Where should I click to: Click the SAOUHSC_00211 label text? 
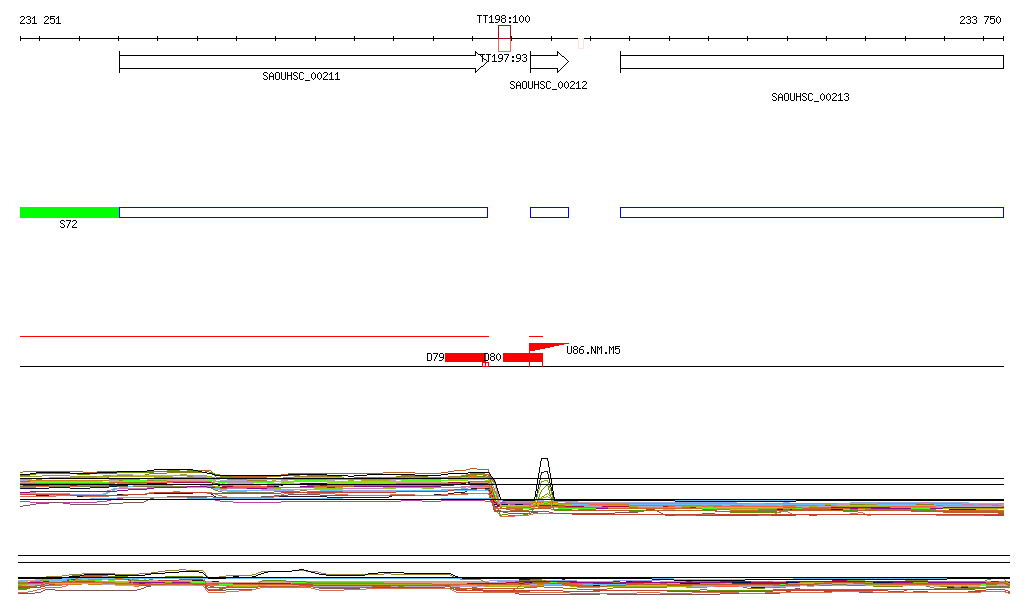pyautogui.click(x=301, y=76)
